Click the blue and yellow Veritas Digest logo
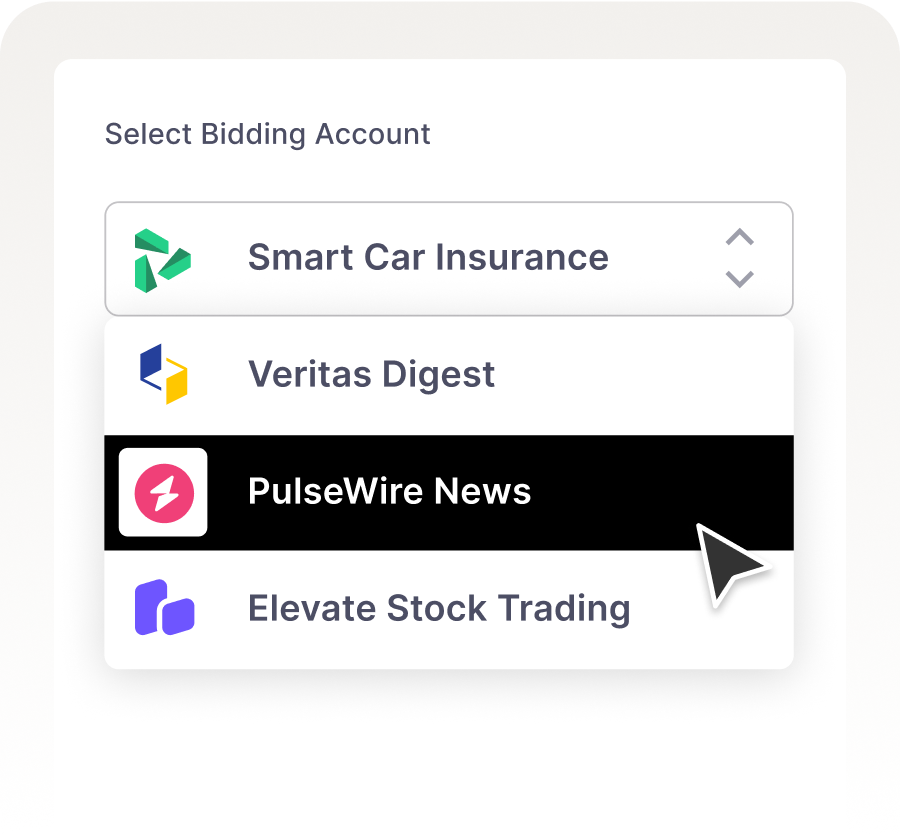The image size is (900, 835). click(163, 374)
